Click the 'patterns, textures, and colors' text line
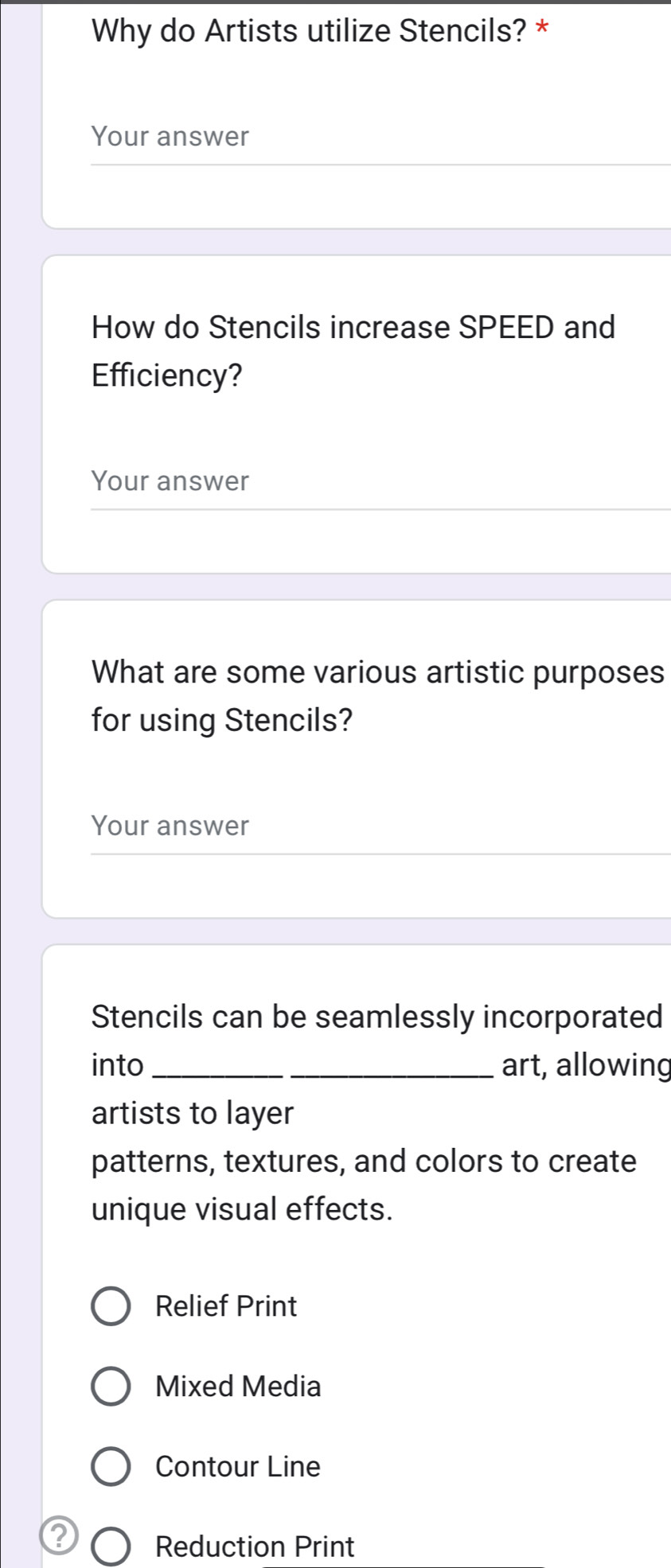Screen dimensions: 671x1568 point(364,1161)
